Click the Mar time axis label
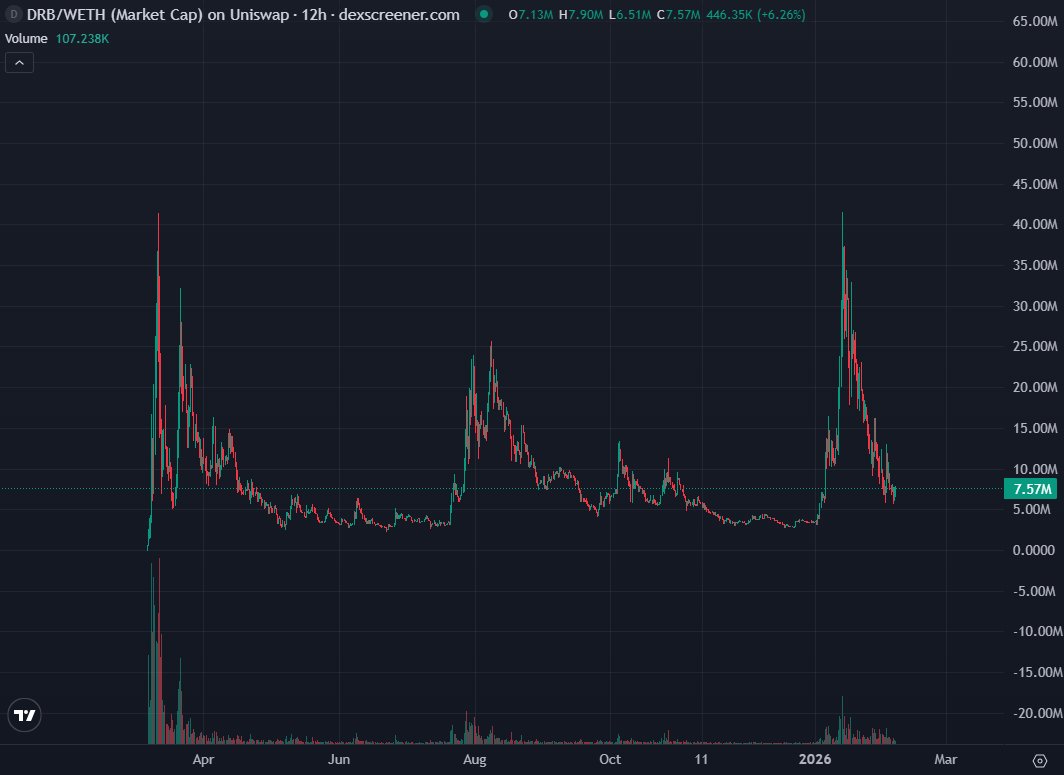Image resolution: width=1064 pixels, height=775 pixels. 945,759
